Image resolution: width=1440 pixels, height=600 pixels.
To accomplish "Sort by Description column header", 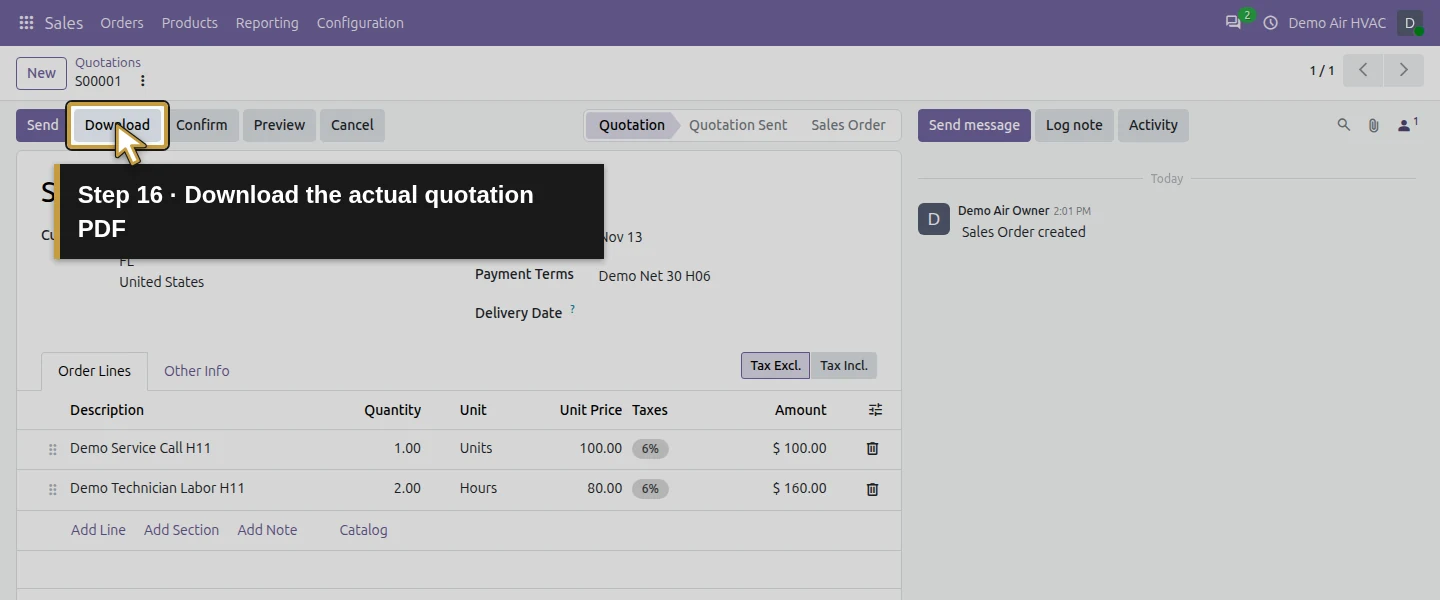I will coord(107,410).
